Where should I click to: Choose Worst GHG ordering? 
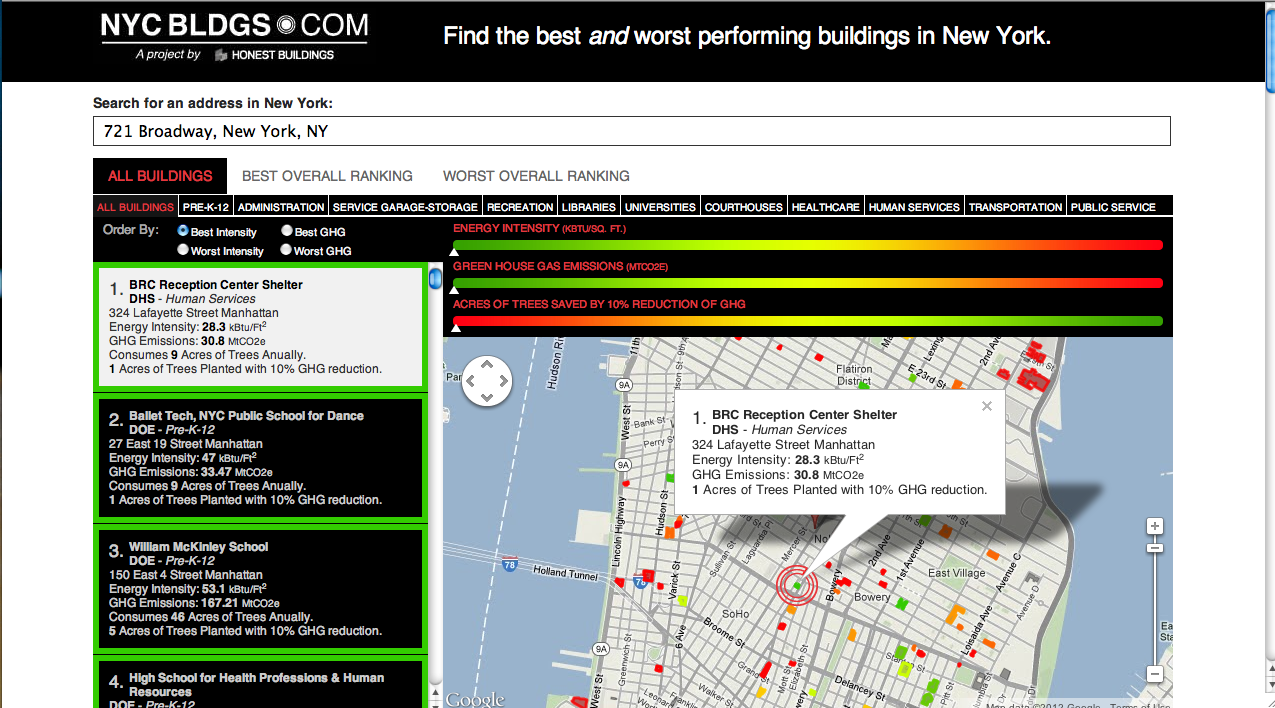click(286, 250)
